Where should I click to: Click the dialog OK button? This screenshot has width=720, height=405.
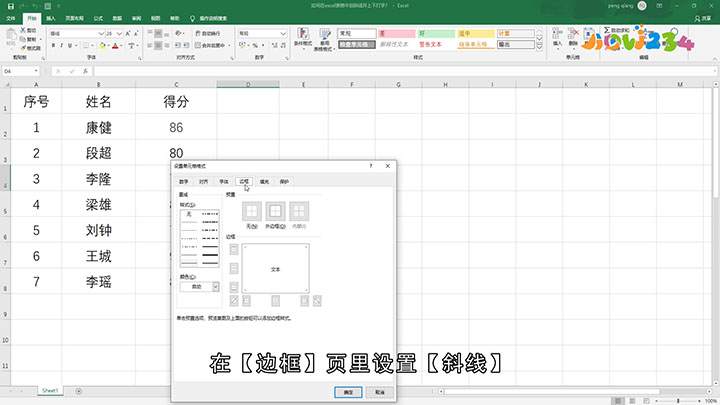(349, 392)
